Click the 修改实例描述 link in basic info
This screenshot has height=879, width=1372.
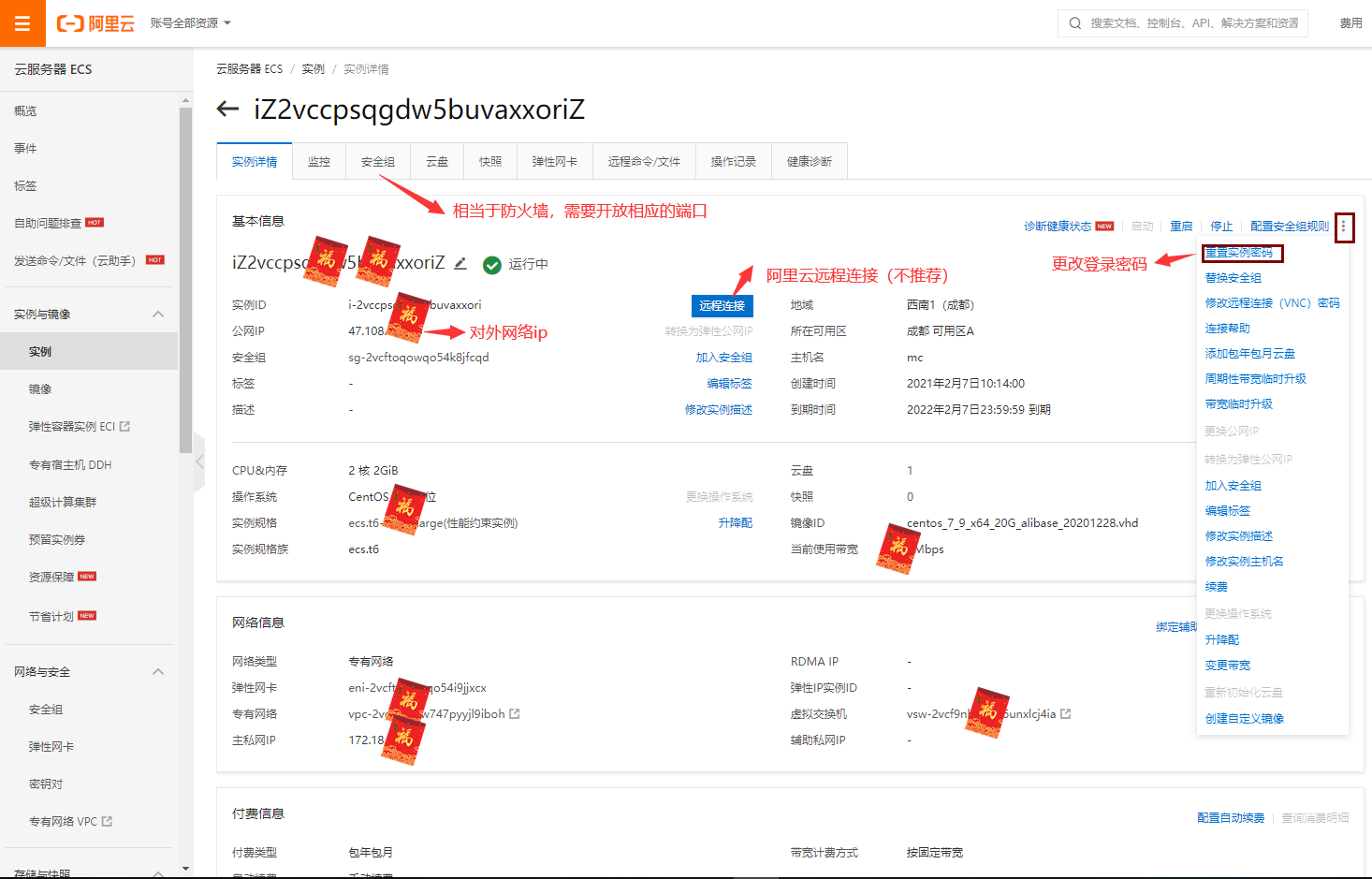click(719, 410)
